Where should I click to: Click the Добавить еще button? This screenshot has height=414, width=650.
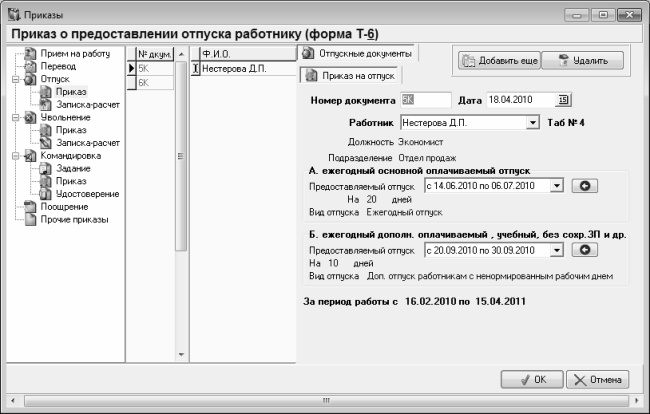500,60
